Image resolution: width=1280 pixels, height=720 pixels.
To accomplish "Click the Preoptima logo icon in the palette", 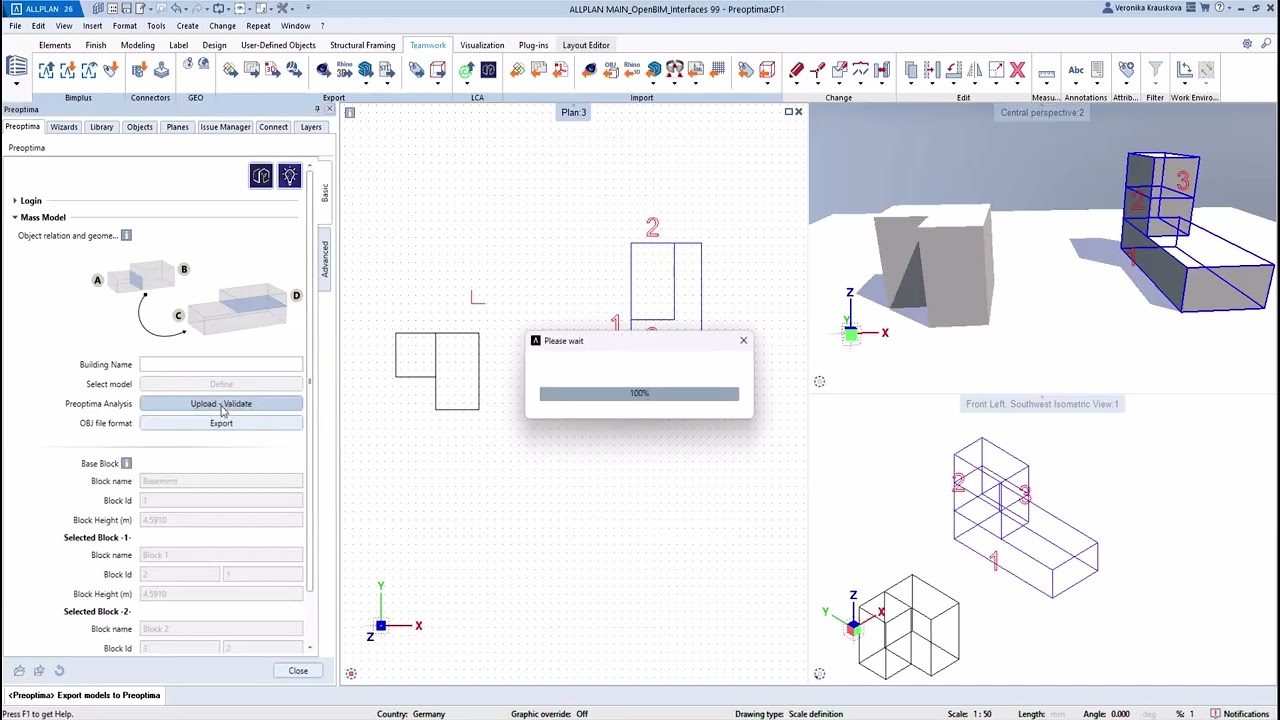I will coord(261,176).
